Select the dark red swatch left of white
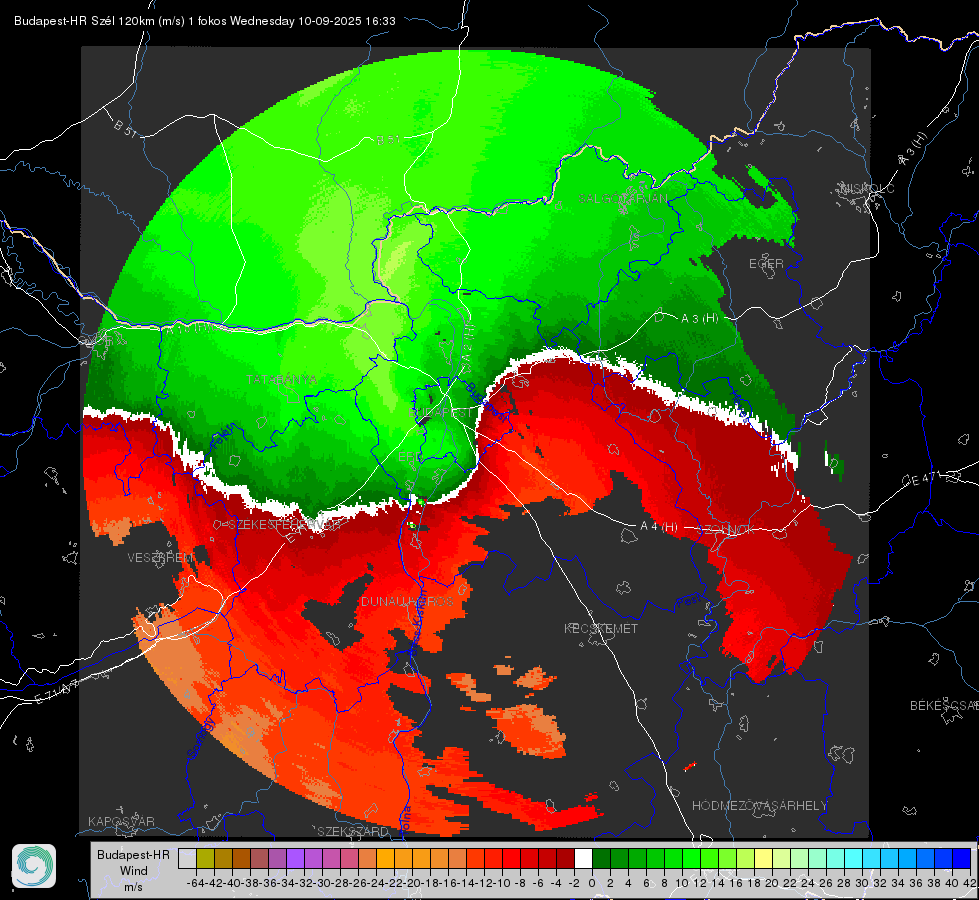This screenshot has height=900, width=979. tap(565, 859)
